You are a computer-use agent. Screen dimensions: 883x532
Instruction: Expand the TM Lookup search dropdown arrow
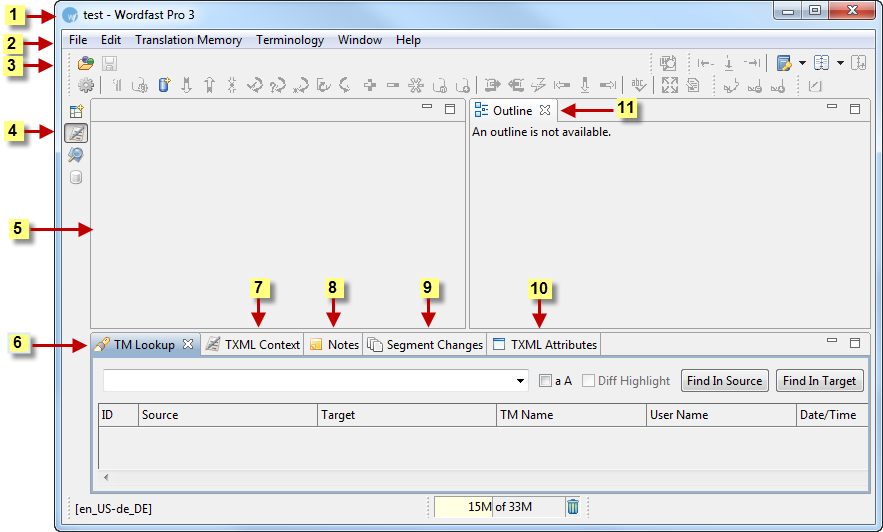click(x=521, y=381)
